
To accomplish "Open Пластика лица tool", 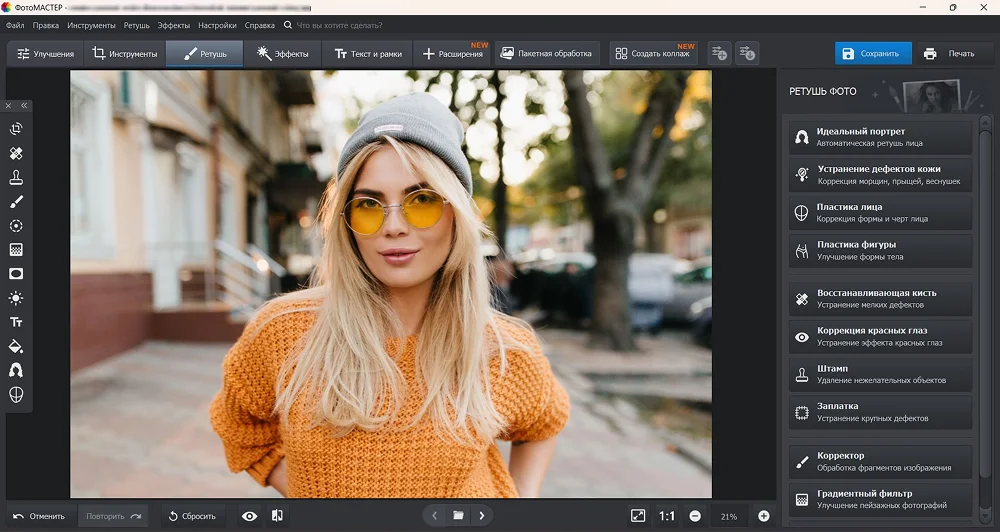I will pos(880,212).
